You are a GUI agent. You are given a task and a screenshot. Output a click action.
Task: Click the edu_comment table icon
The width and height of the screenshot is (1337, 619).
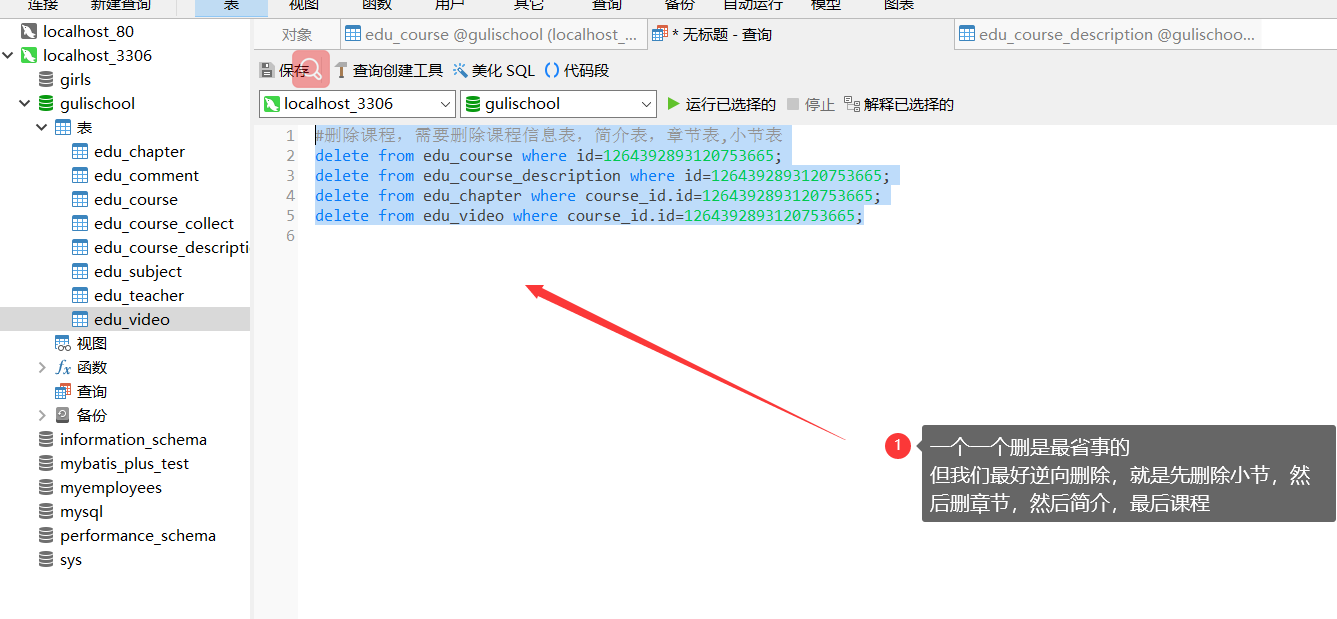[80, 176]
